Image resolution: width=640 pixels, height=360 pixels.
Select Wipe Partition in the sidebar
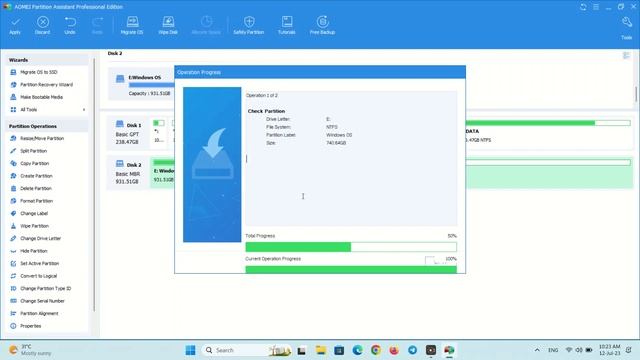[35, 226]
